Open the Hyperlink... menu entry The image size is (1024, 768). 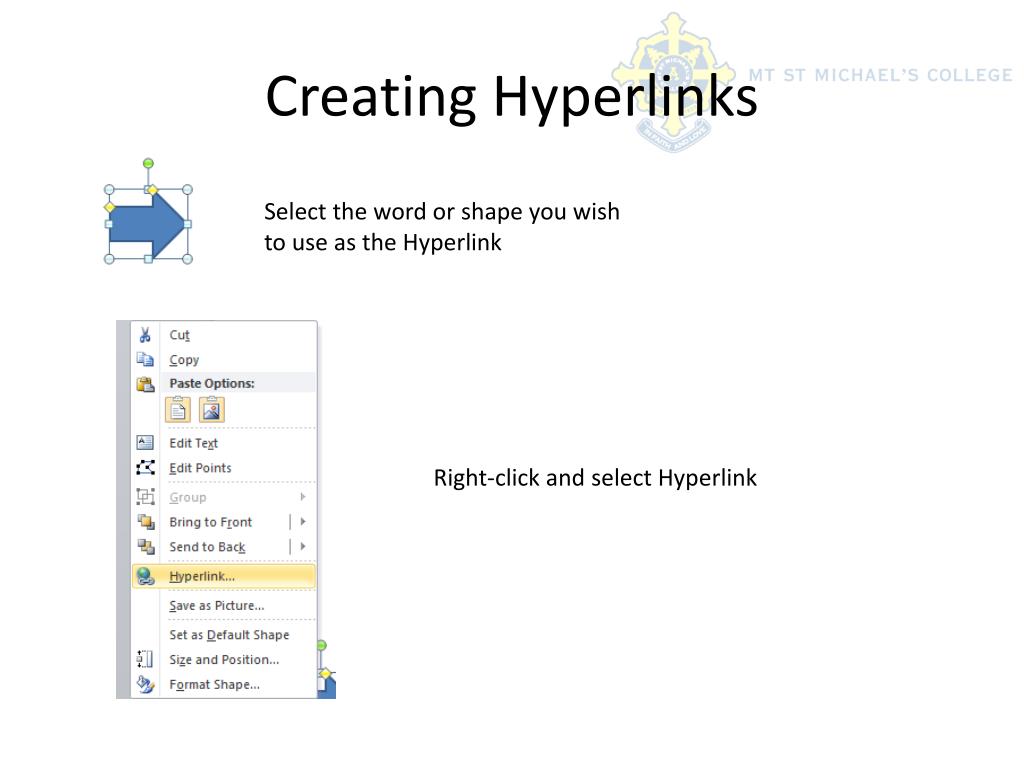[x=224, y=576]
